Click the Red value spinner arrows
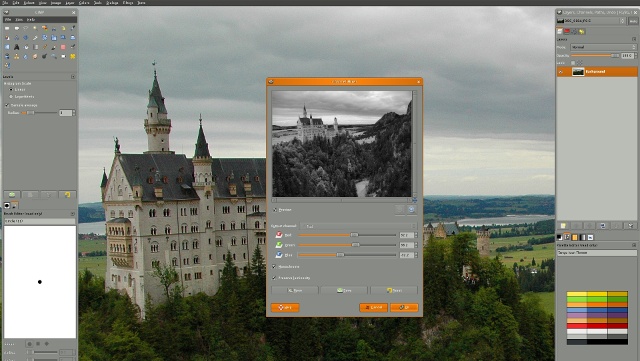 pos(416,235)
